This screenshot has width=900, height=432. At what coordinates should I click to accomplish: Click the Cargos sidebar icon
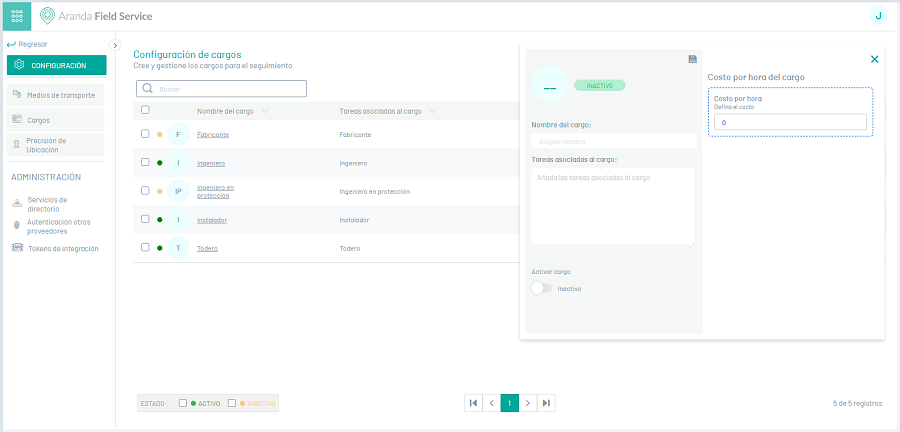[x=17, y=120]
